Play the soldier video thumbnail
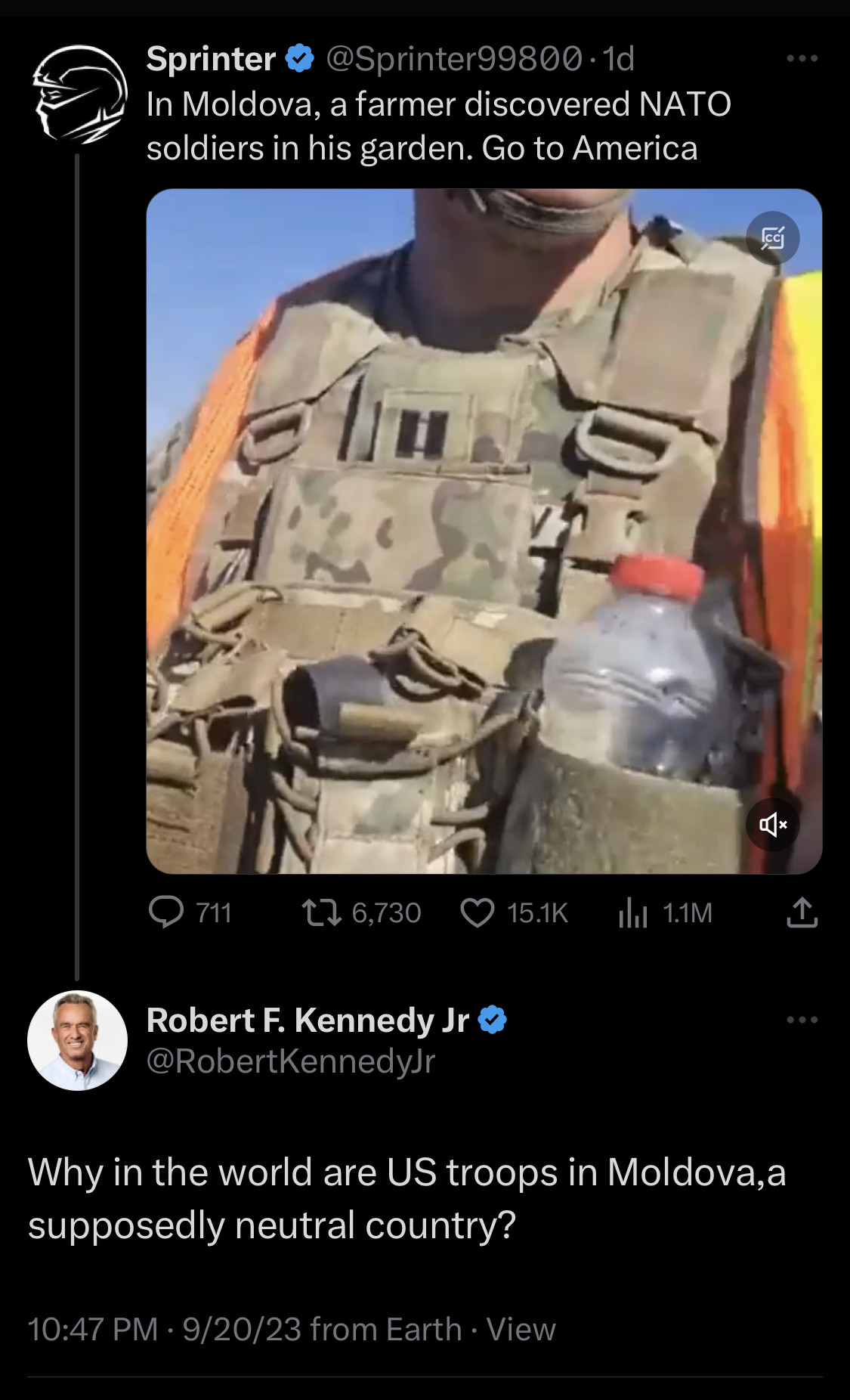The height and width of the screenshot is (1400, 850). tap(484, 531)
